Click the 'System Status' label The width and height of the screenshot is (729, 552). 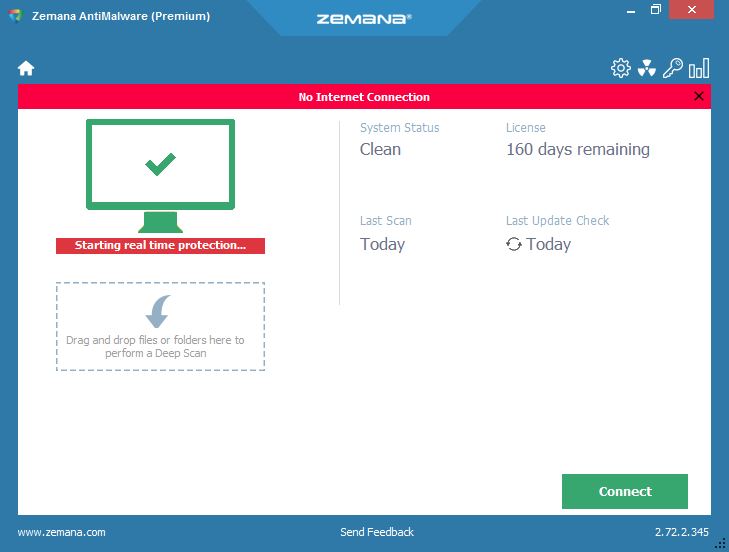pyautogui.click(x=399, y=128)
